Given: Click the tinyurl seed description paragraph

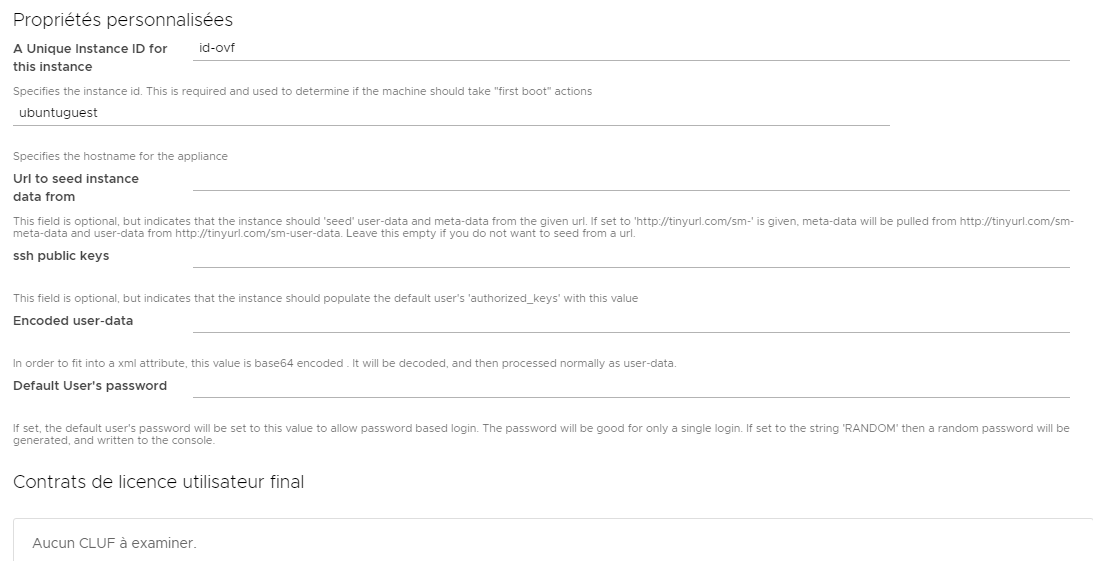Looking at the screenshot, I should (543, 227).
